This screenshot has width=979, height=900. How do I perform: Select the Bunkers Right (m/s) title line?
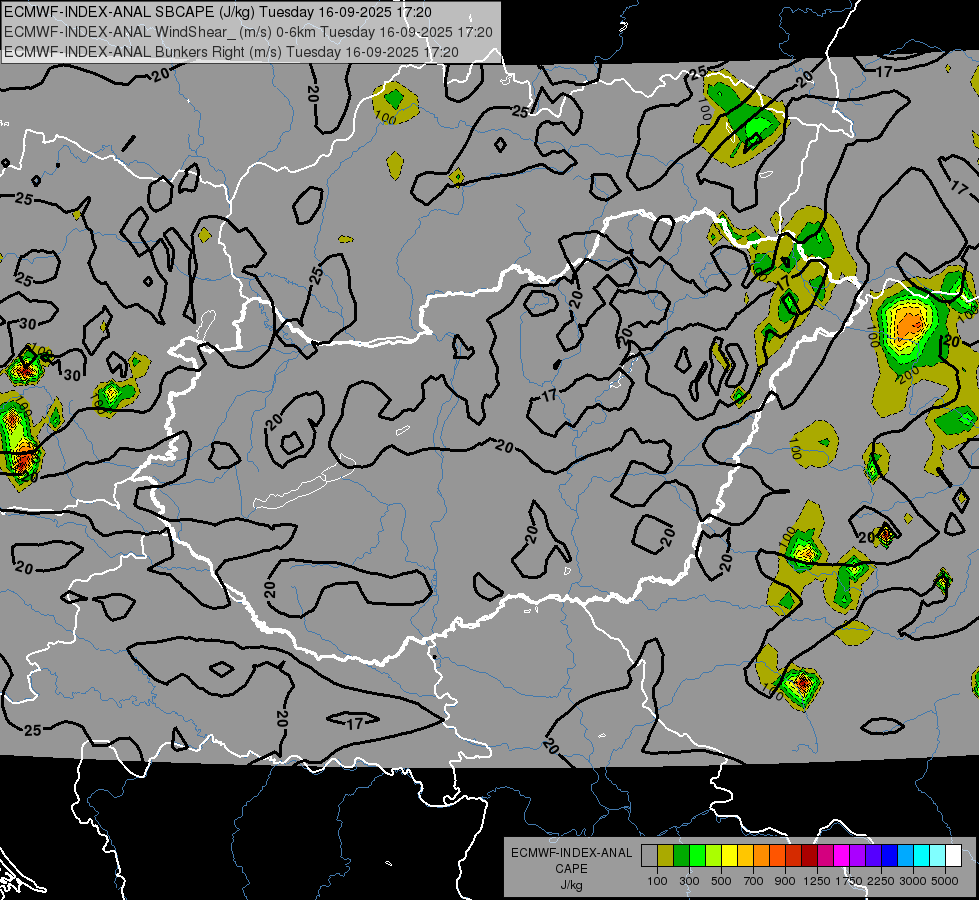pos(231,52)
